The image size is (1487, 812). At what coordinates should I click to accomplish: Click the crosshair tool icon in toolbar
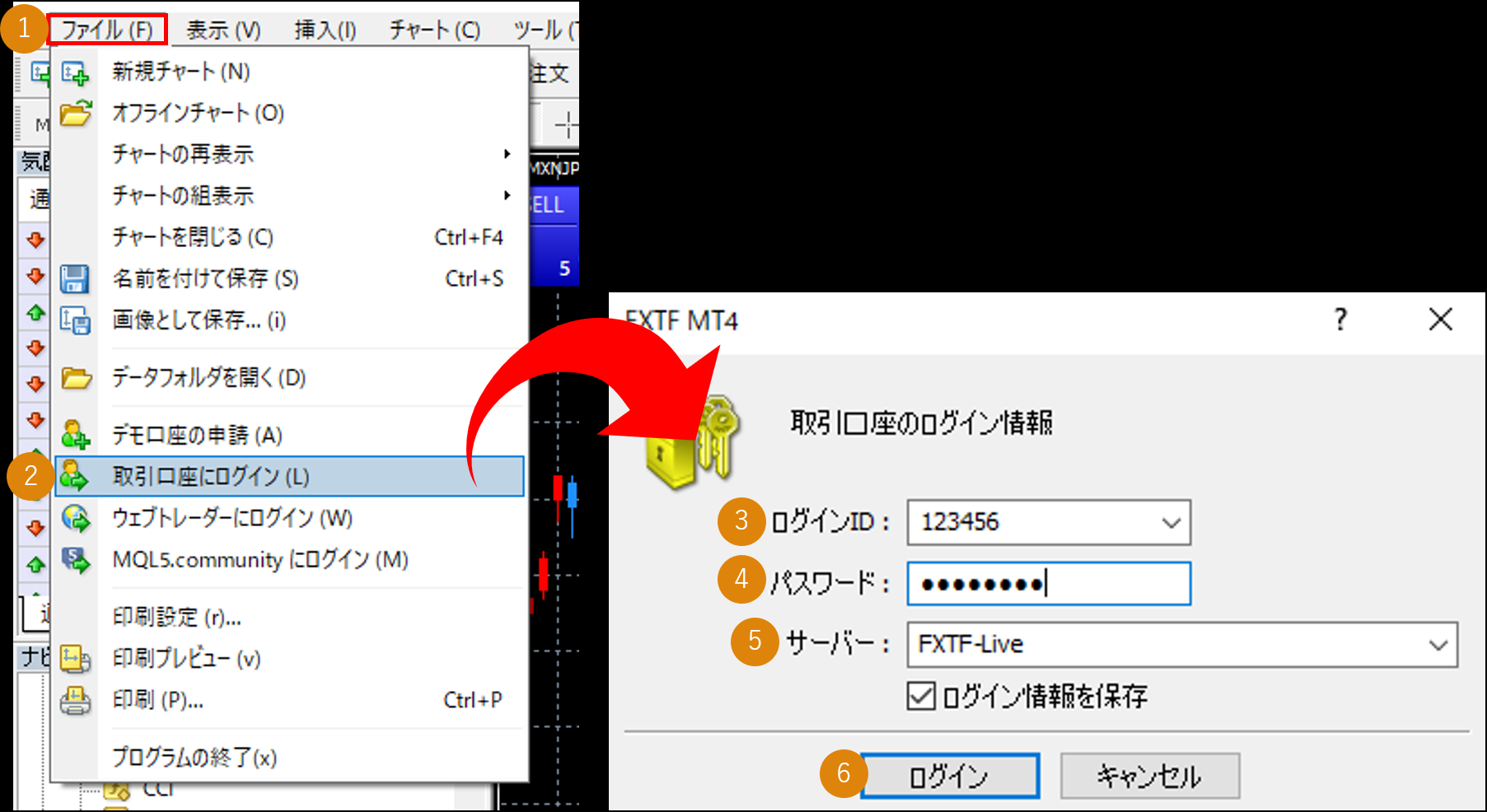point(567,126)
